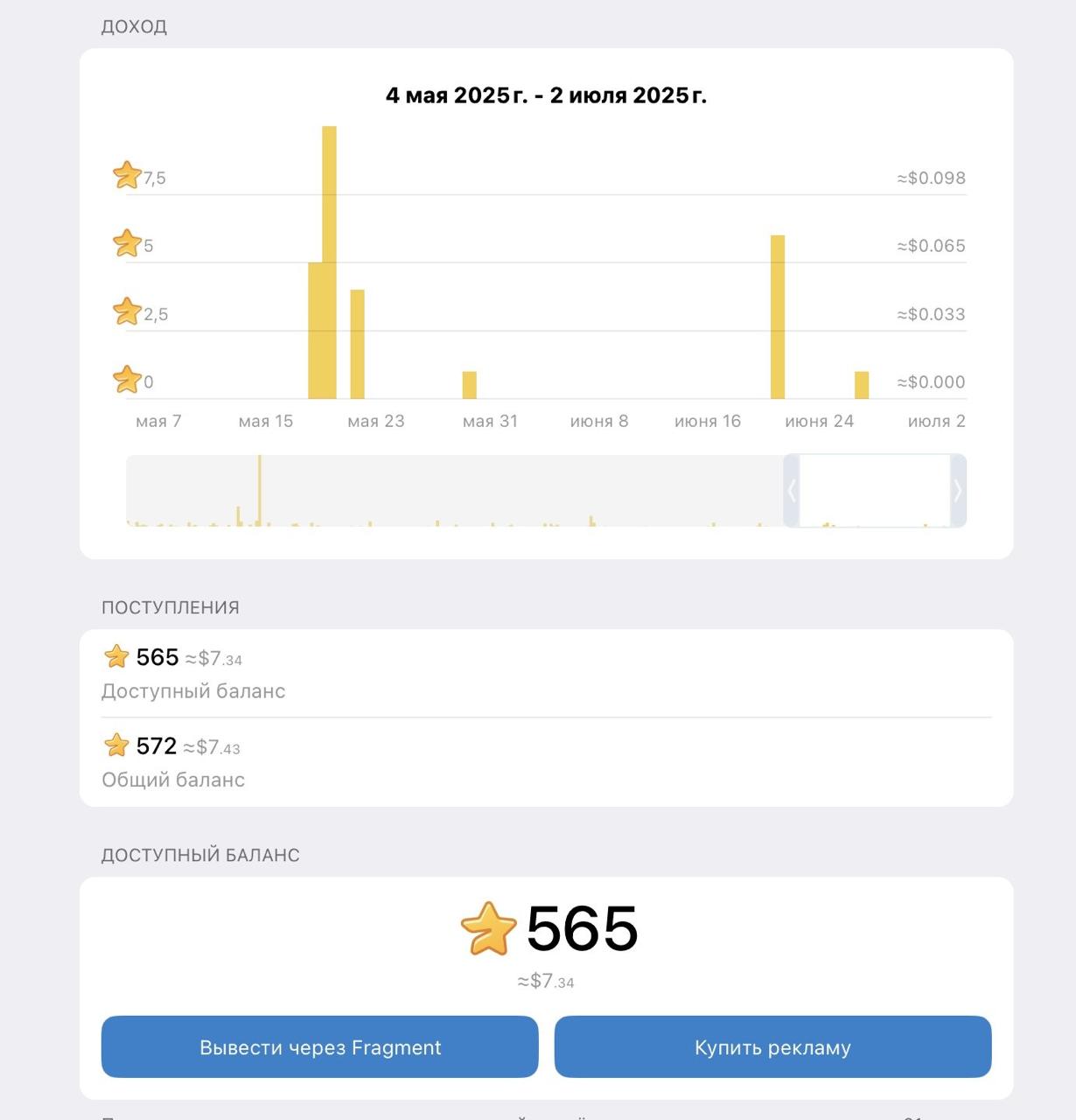This screenshot has height=1120, width=1076.
Task: Click the tallest yellow bar in the income chart
Action: tap(329, 262)
